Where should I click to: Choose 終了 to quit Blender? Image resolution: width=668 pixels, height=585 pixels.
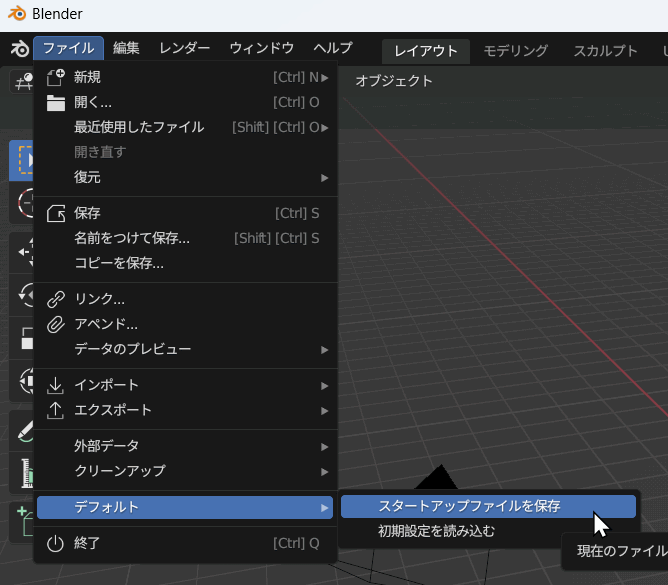(x=185, y=543)
